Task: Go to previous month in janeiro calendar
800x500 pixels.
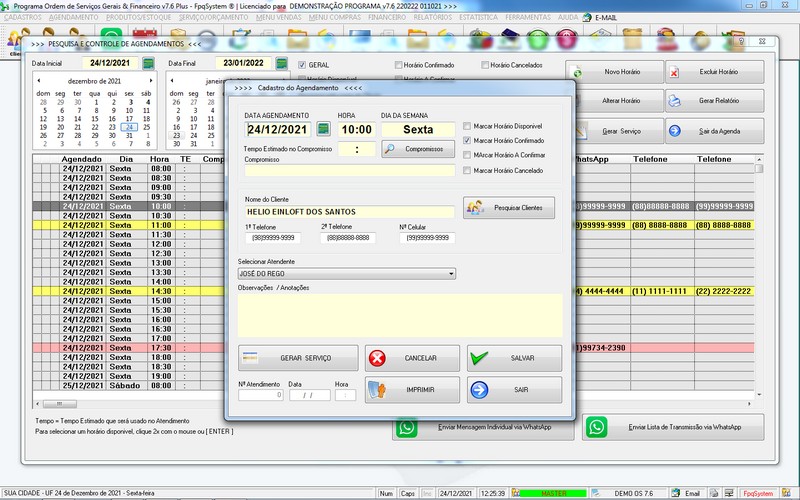Action: pos(172,81)
